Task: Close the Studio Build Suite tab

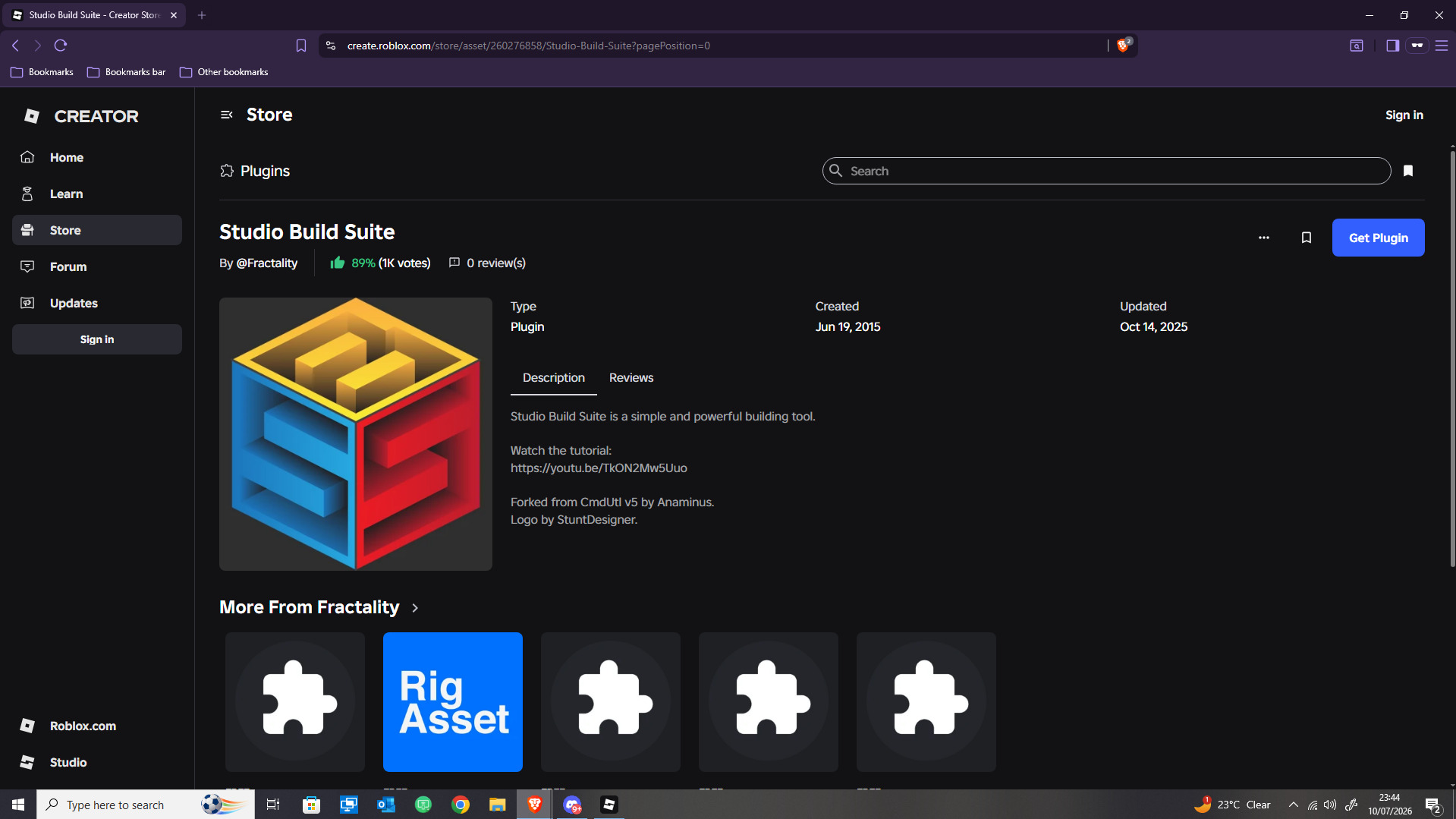Action: pos(174,15)
